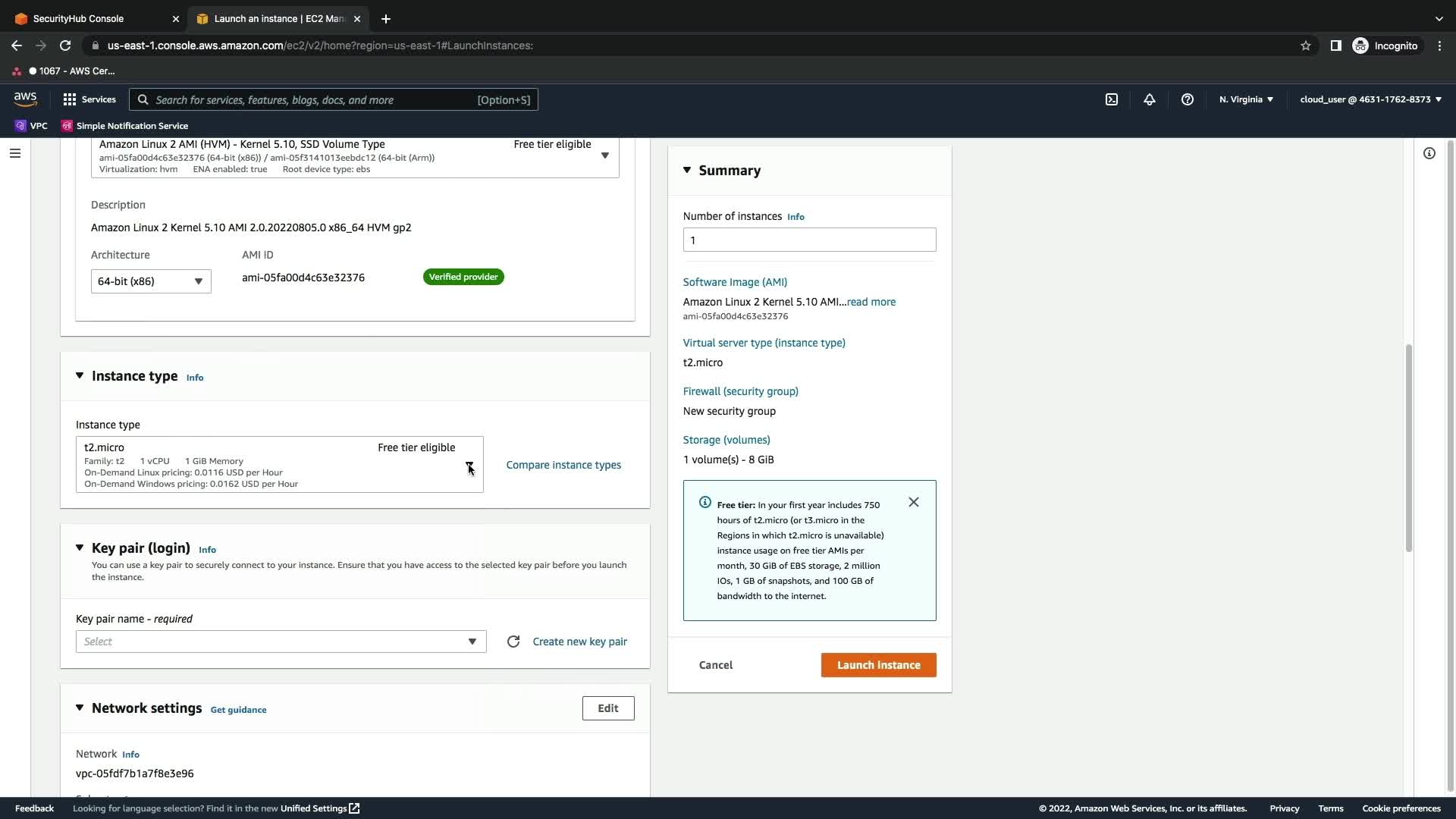Collapse the Summary panel

687,171
